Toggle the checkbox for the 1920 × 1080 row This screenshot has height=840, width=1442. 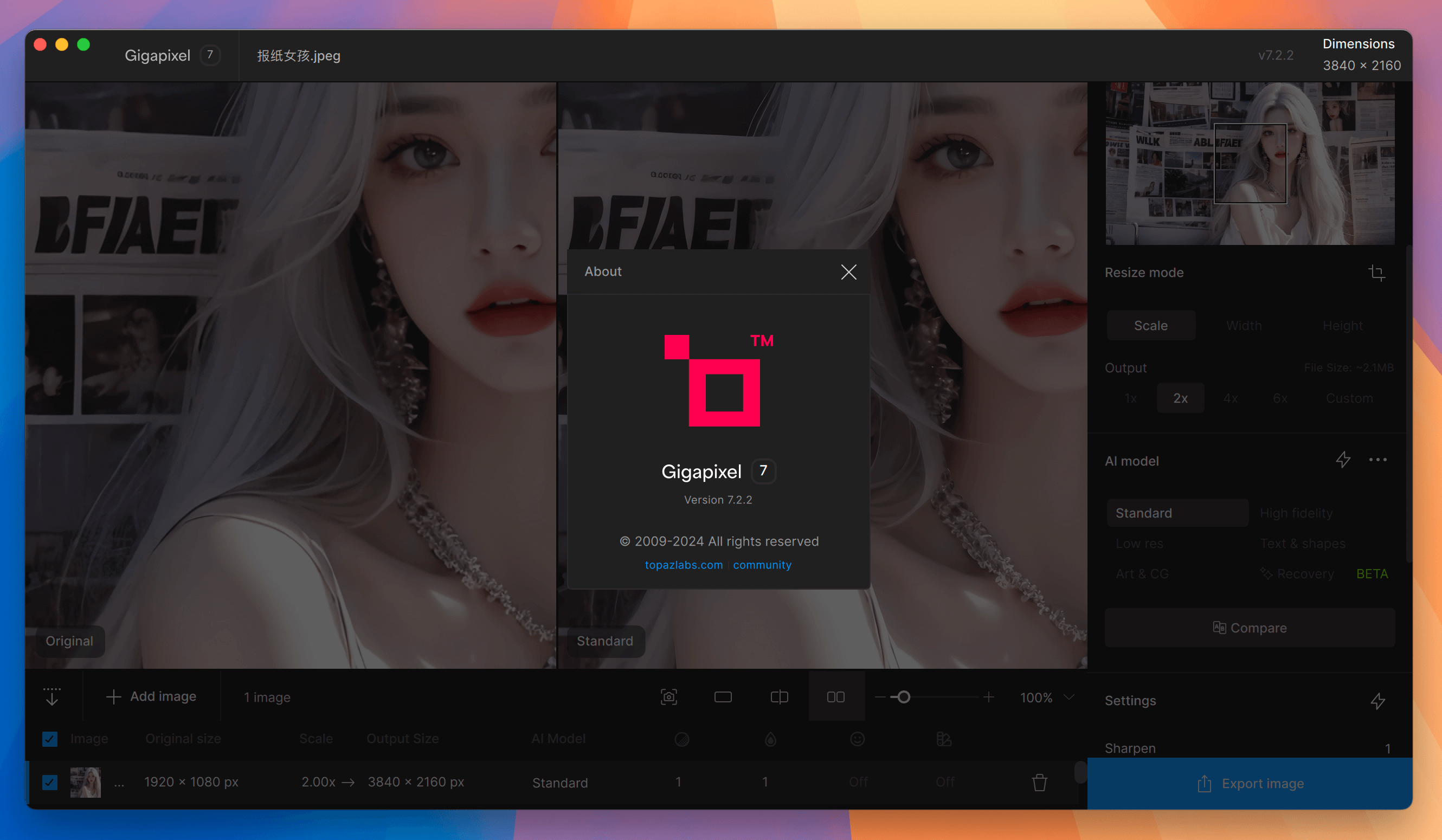(x=50, y=782)
